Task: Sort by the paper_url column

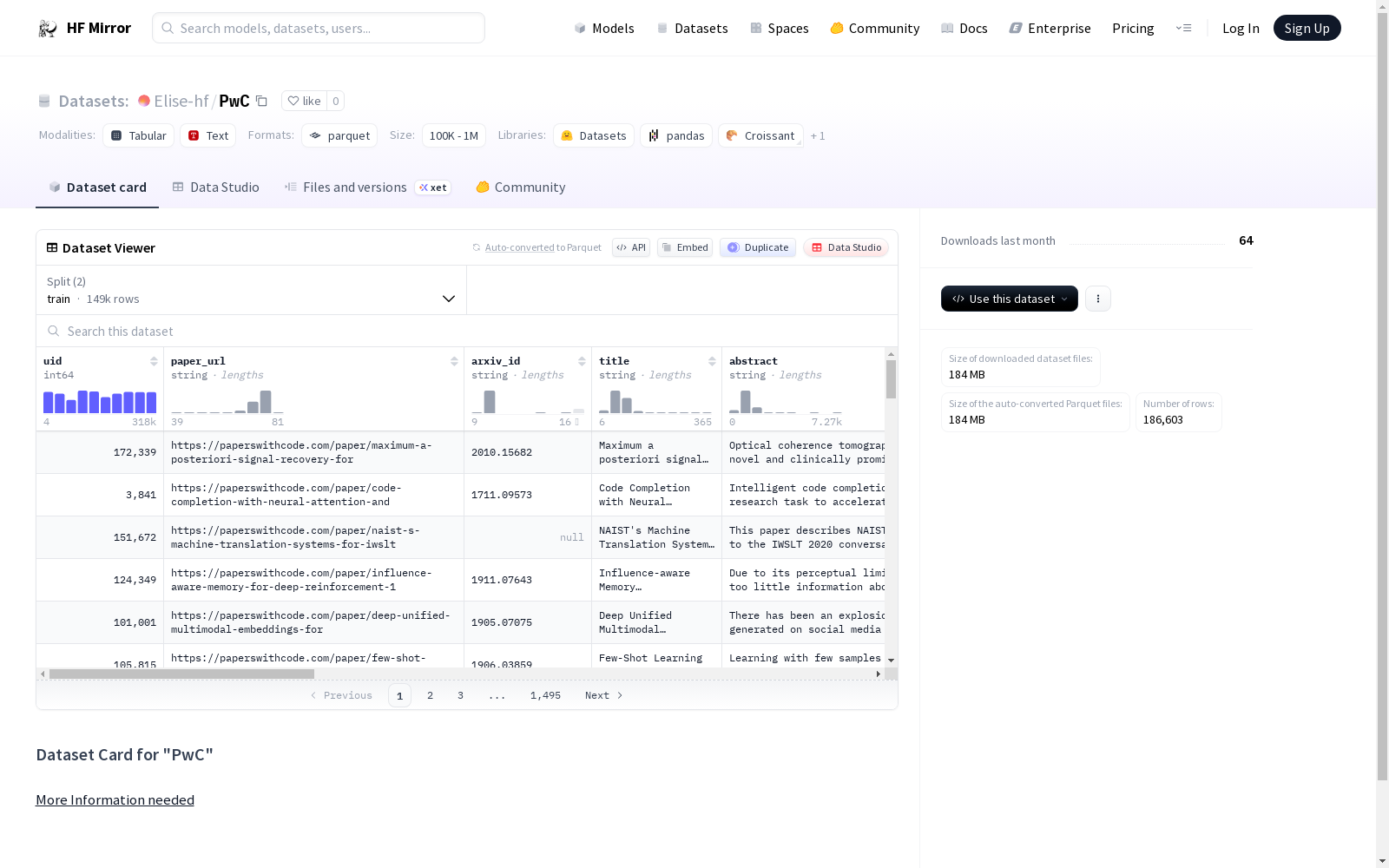Action: click(454, 361)
